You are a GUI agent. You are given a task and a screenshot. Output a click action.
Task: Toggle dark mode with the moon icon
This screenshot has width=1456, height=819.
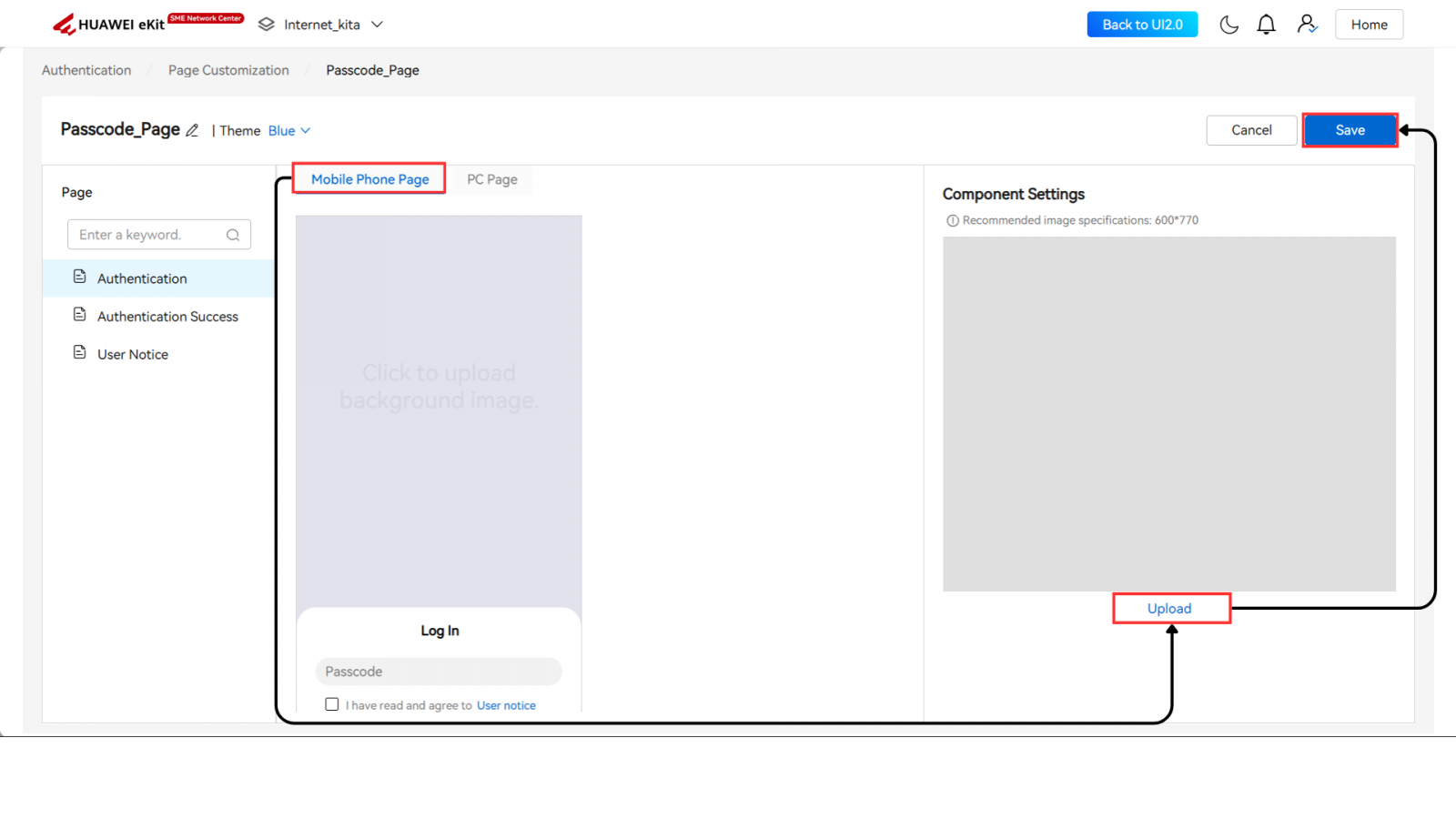tap(1228, 25)
